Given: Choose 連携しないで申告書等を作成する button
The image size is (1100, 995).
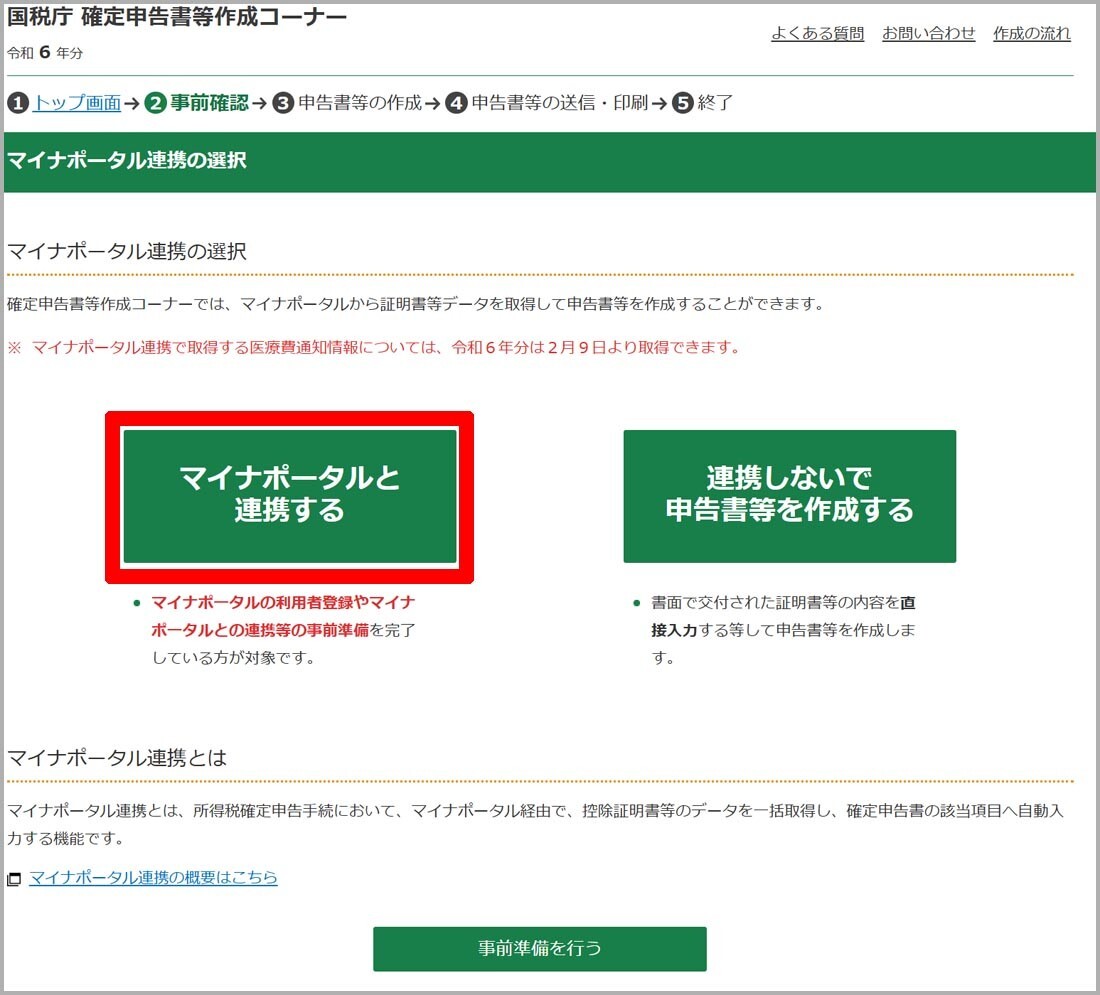Looking at the screenshot, I should (x=789, y=496).
